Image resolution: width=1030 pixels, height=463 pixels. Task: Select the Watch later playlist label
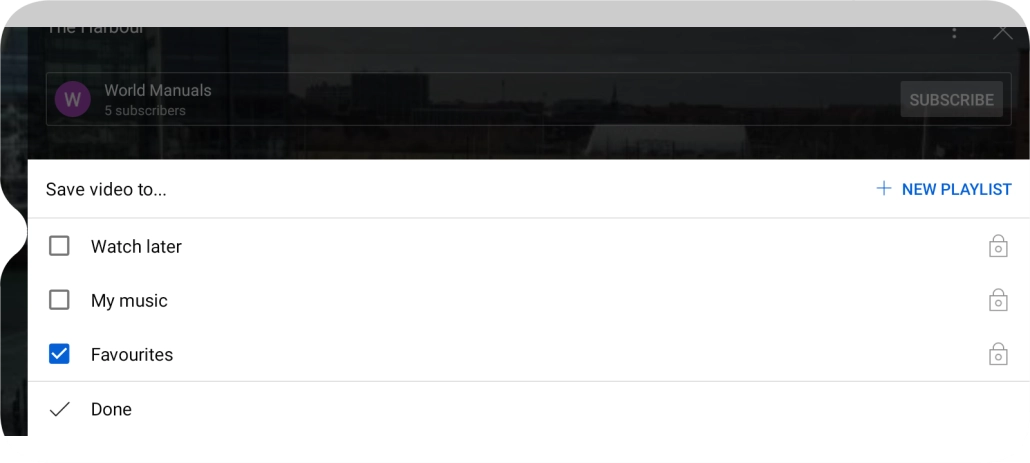(x=136, y=246)
